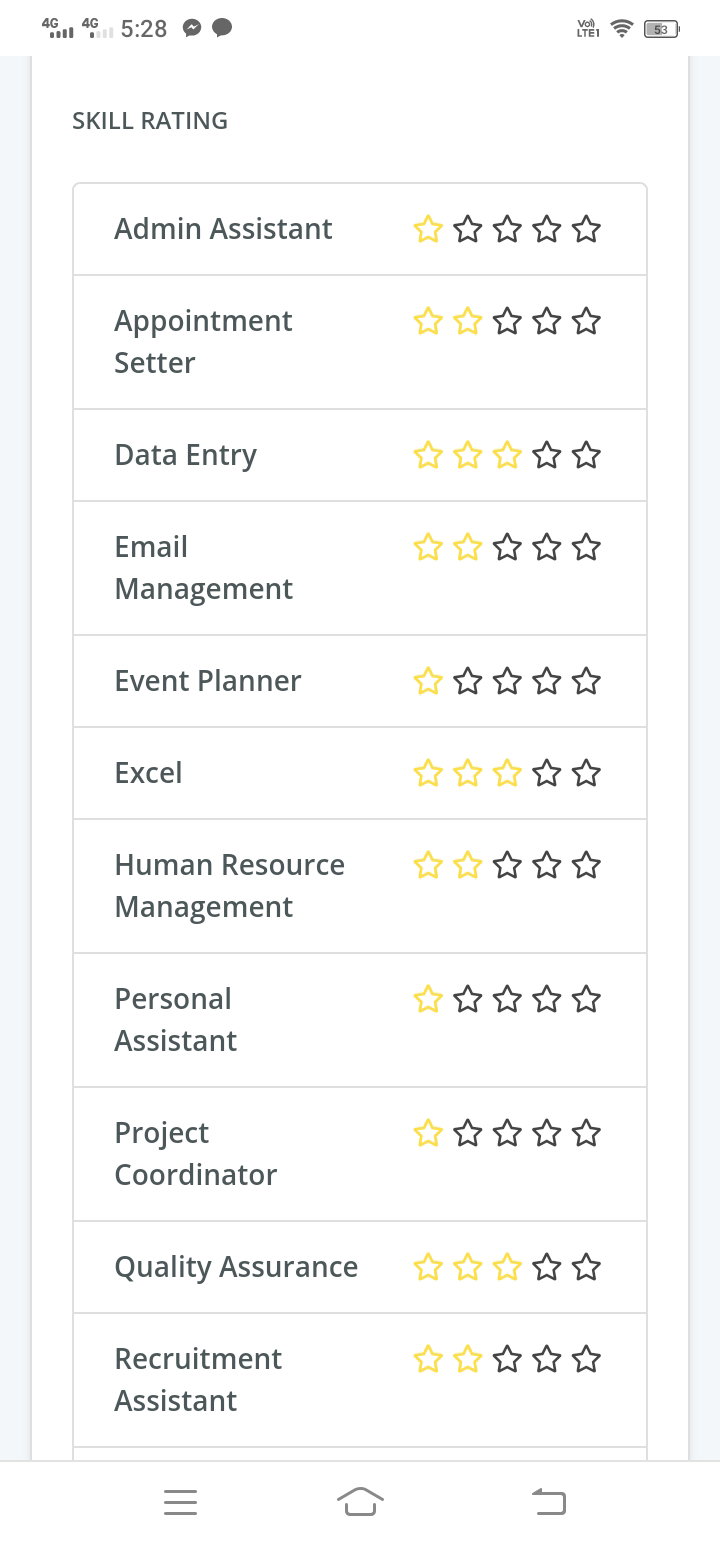Screen dimensions: 720x1544
Task: Give Personal Assistant three stars
Action: tap(508, 999)
